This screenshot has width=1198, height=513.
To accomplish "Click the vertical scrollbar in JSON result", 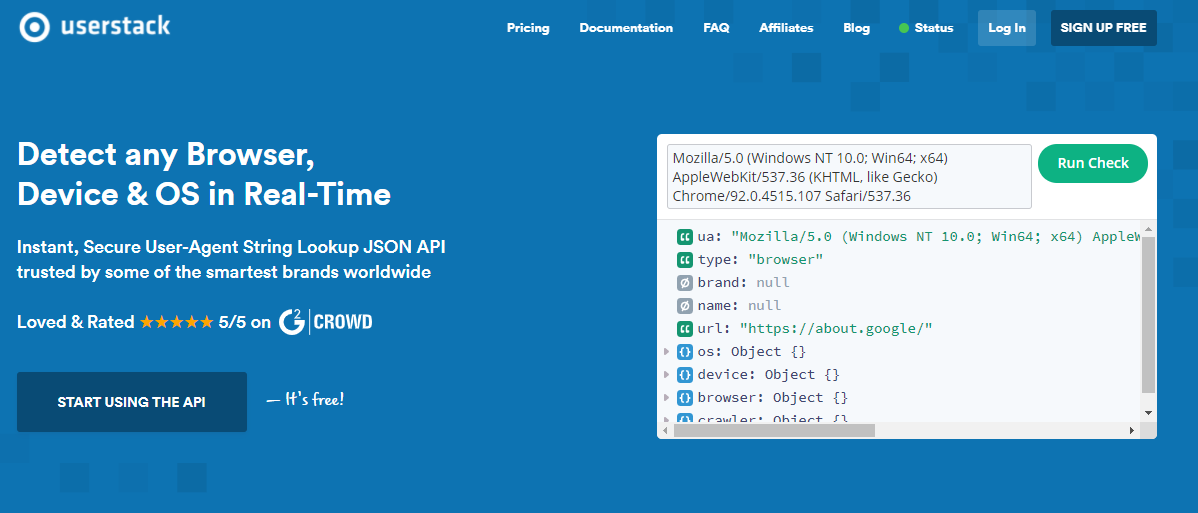I will coord(1148,313).
